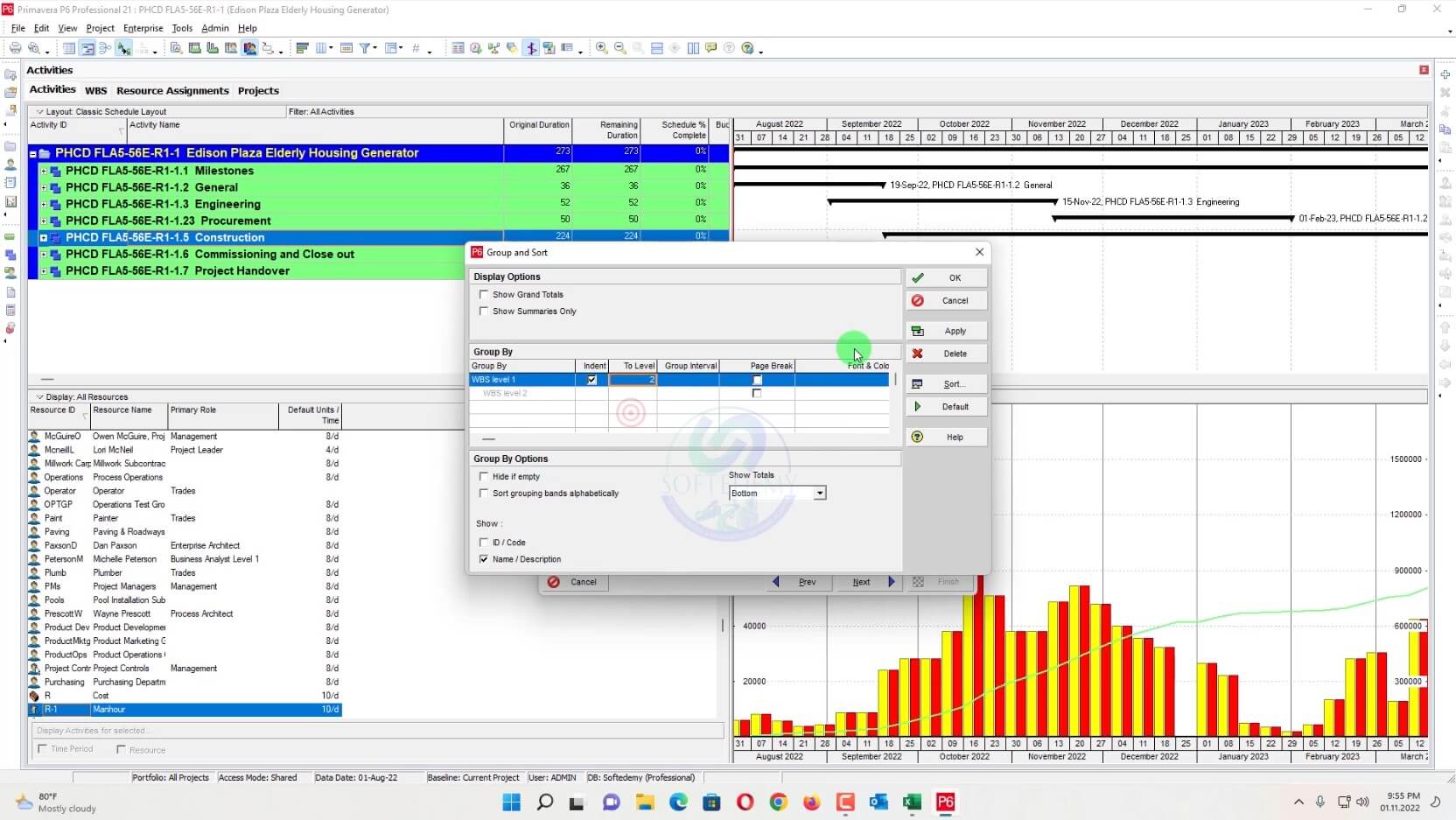Switch to the WBS tab

coord(95,91)
